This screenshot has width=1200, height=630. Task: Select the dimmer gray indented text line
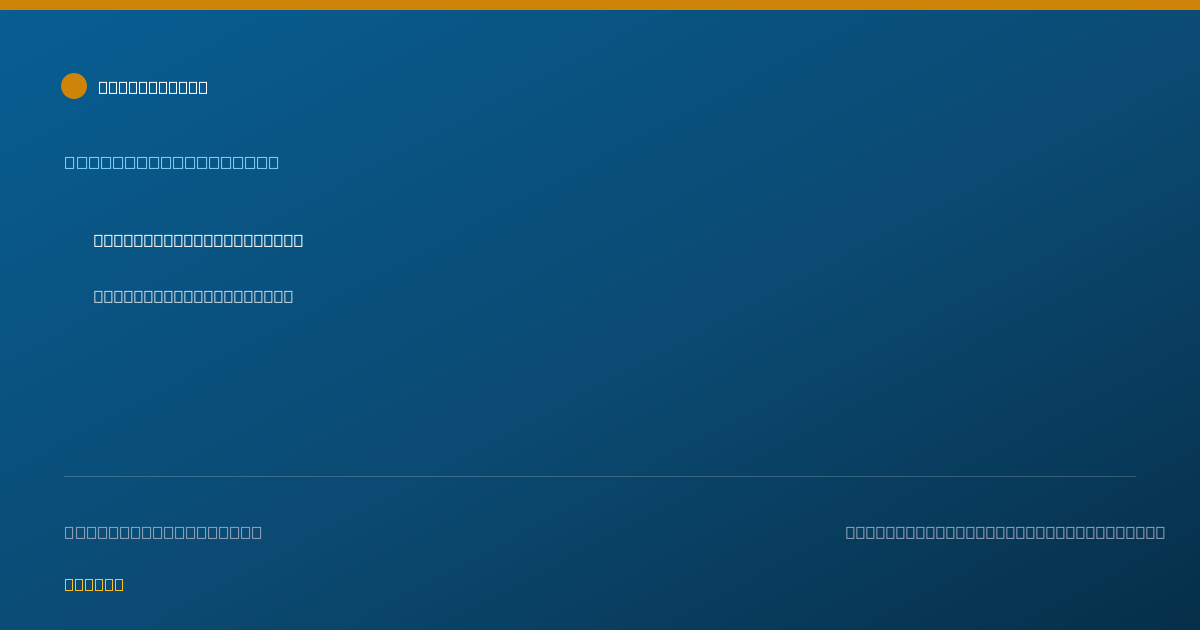point(193,296)
